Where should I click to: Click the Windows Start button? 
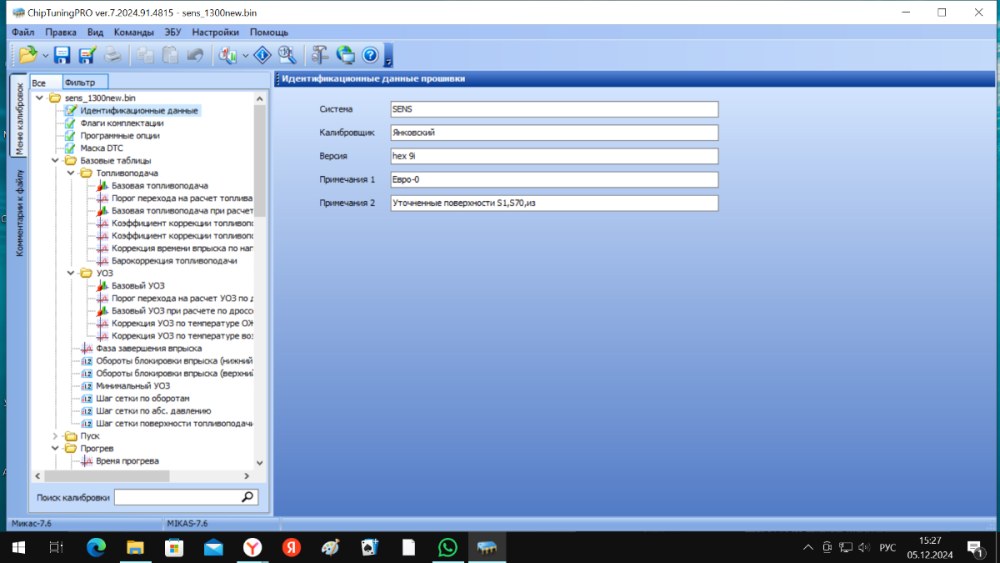click(18, 547)
